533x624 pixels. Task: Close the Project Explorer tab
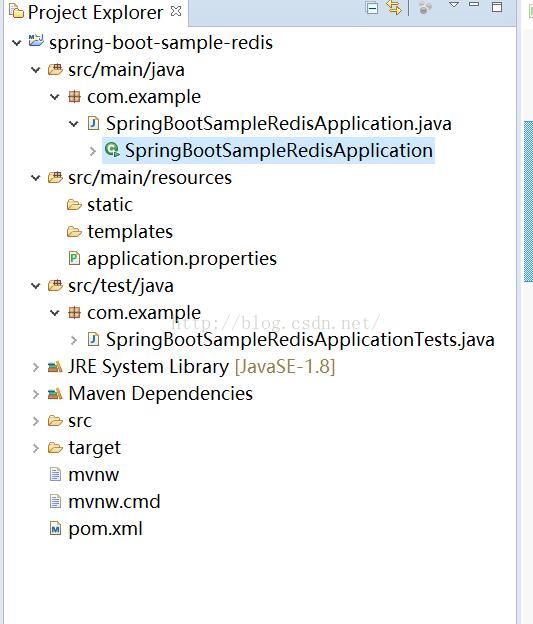[x=176, y=11]
